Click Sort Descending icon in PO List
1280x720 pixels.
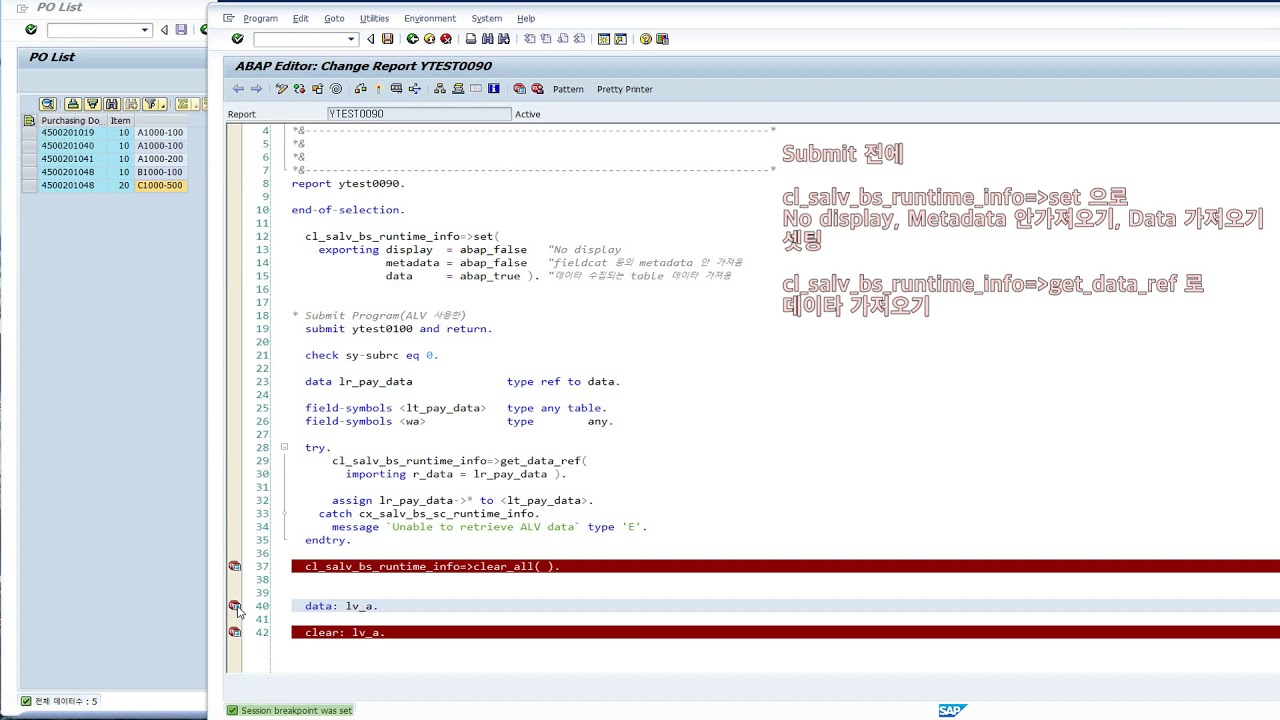tap(92, 104)
